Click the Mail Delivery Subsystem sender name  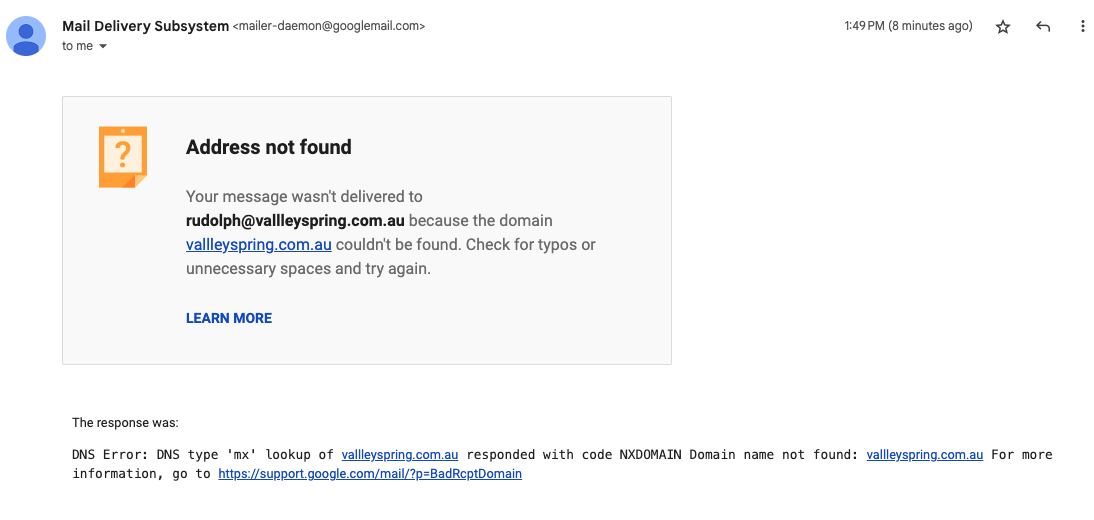tap(145, 26)
